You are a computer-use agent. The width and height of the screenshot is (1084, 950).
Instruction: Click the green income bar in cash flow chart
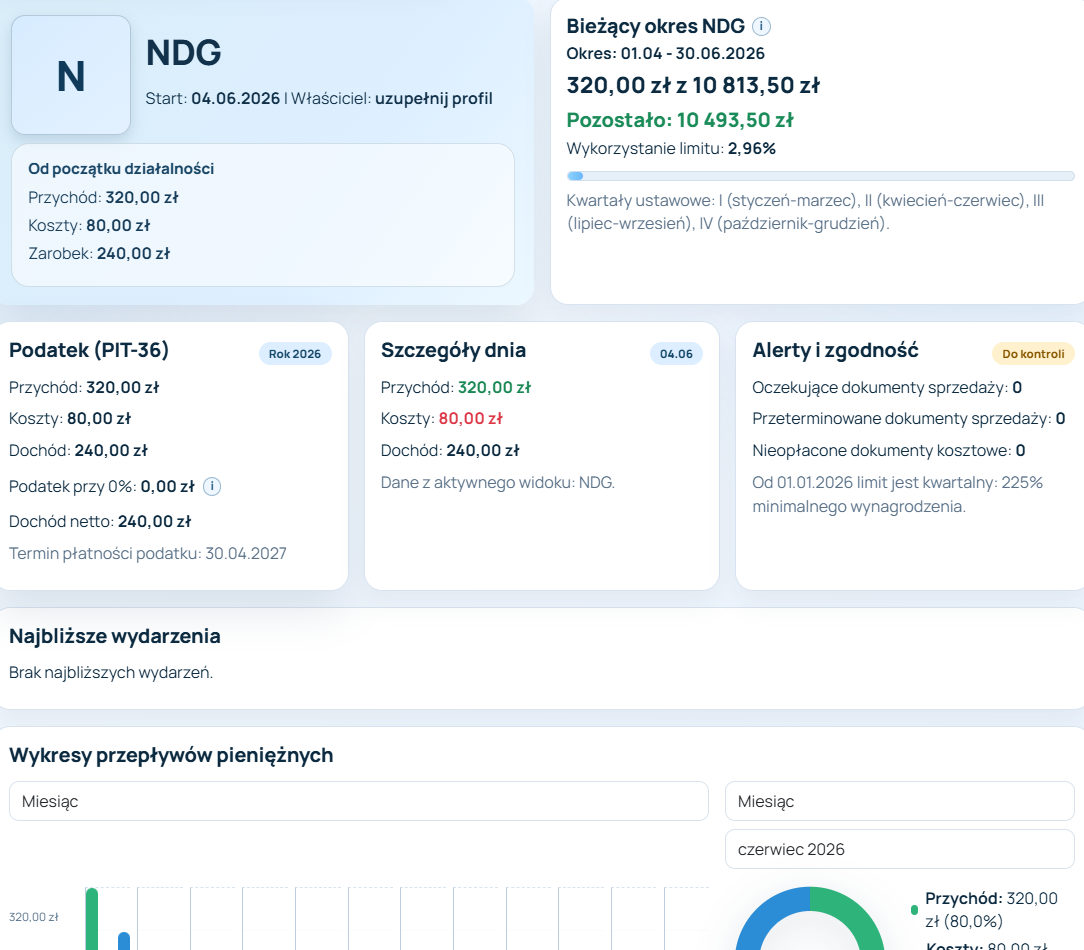click(92, 919)
